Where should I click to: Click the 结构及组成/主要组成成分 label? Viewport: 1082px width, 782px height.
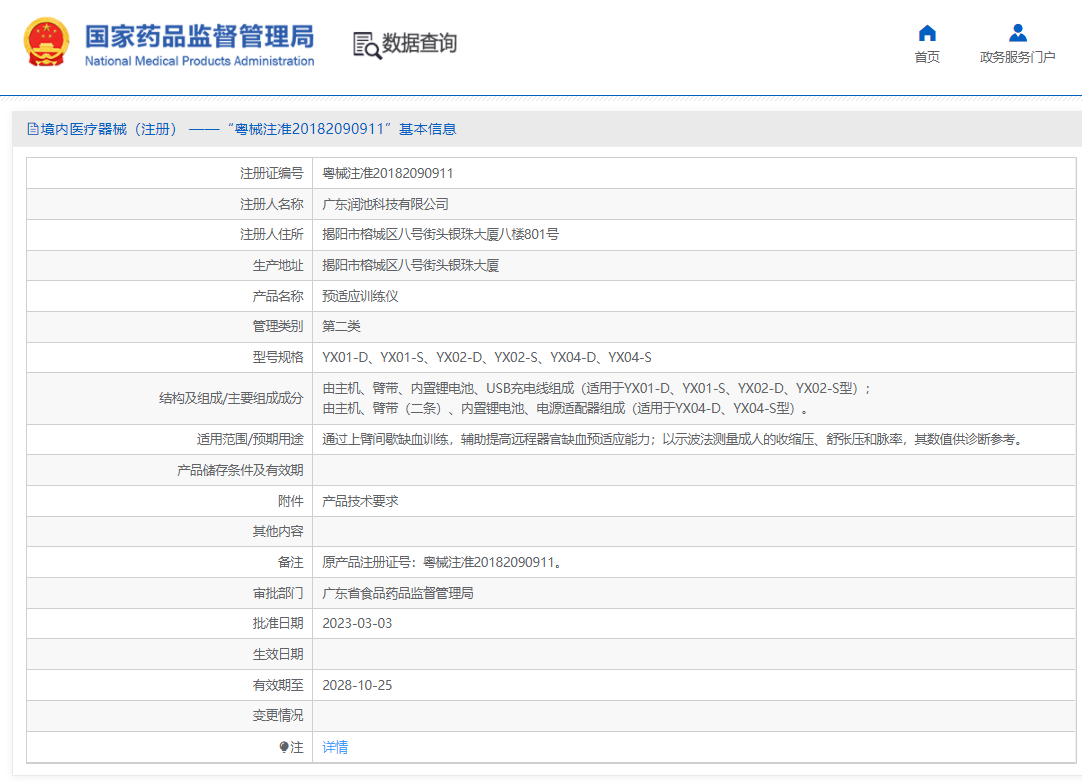(x=231, y=398)
